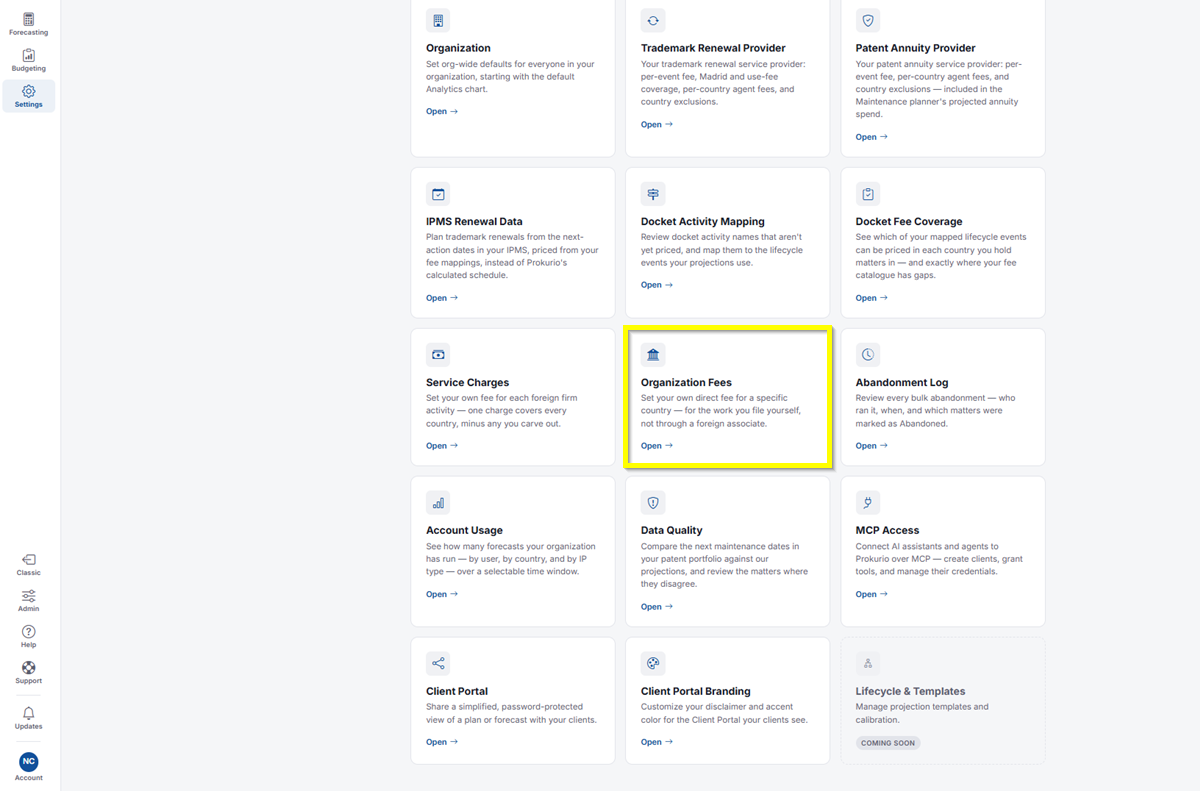Open link under Organization Fees
The image size is (1200, 791).
click(x=657, y=446)
